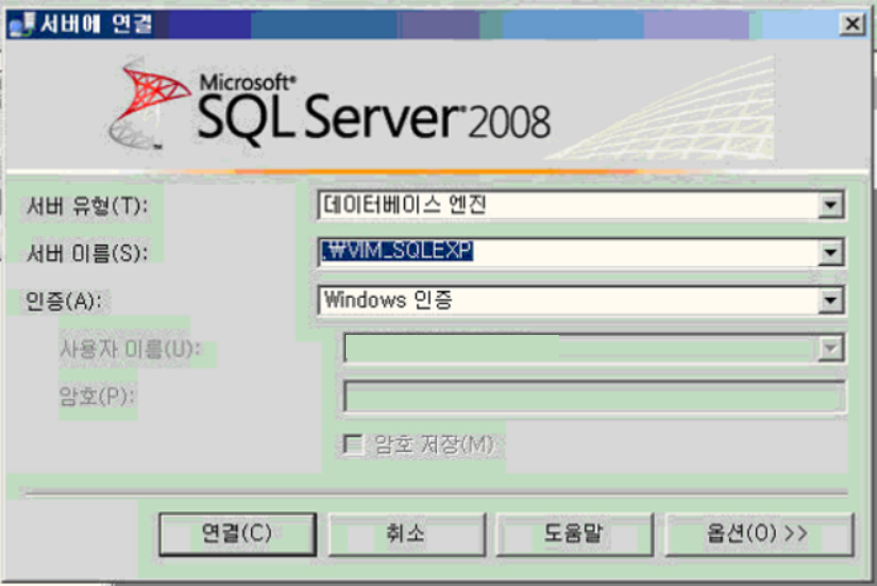Screen dimensions: 877x586
Task: Click the 서버 이름(S): label
Action: (x=87, y=254)
